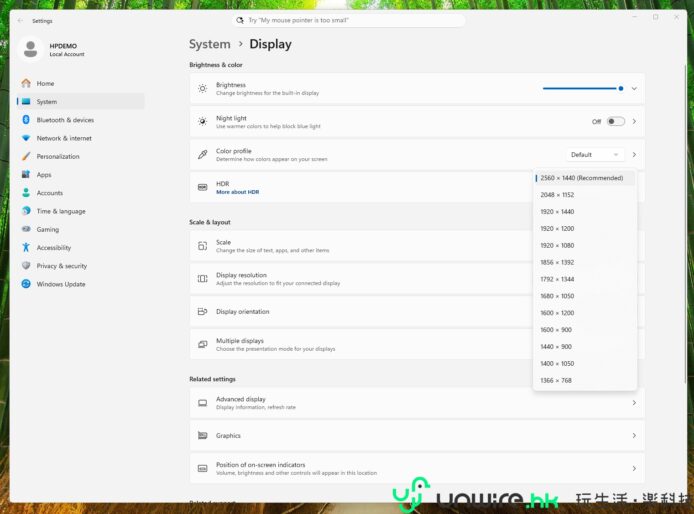Select 1856 × 1392 resolution
The image size is (694, 514).
[585, 262]
